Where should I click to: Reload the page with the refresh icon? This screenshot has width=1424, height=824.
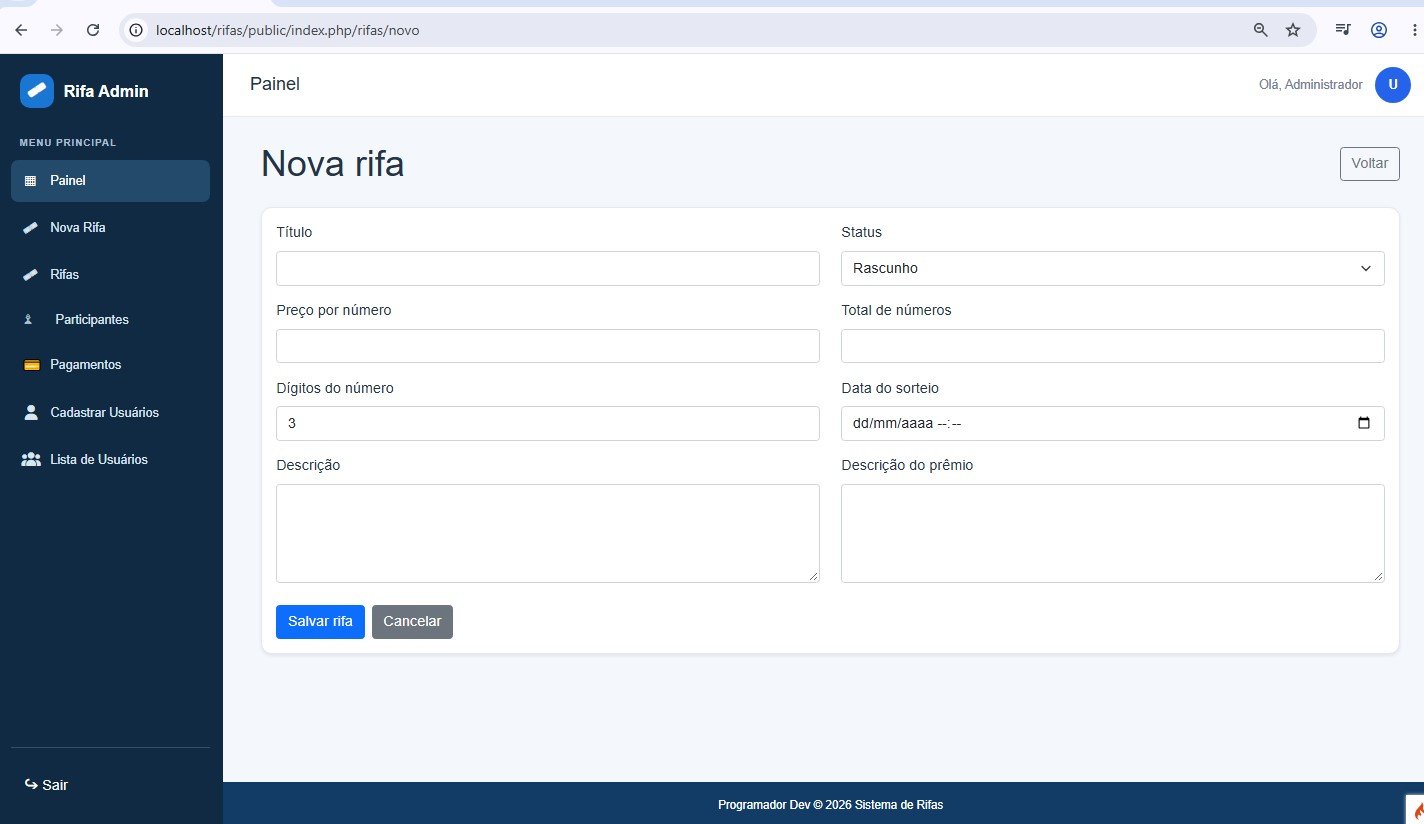93,30
